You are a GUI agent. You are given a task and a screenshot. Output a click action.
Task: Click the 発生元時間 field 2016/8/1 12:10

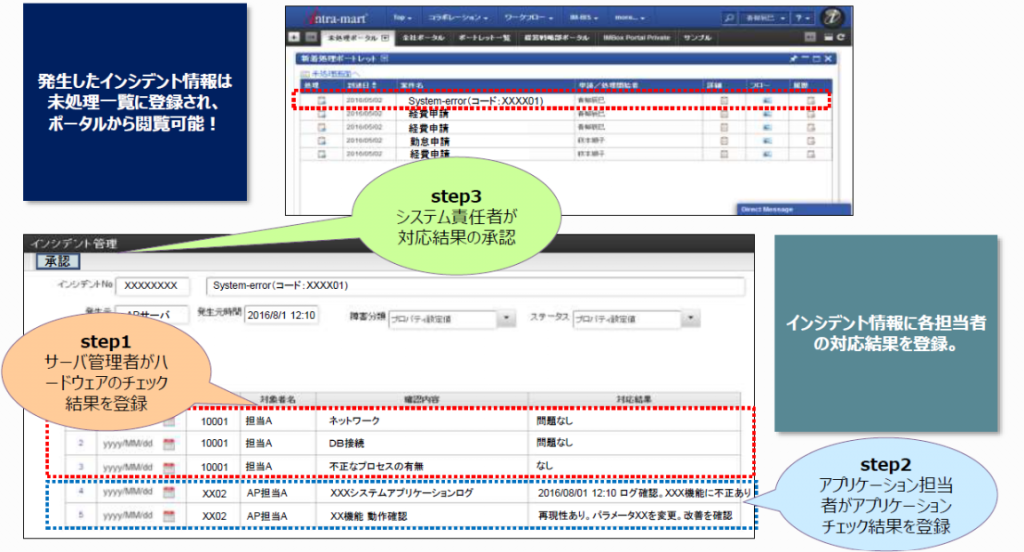pos(281,315)
